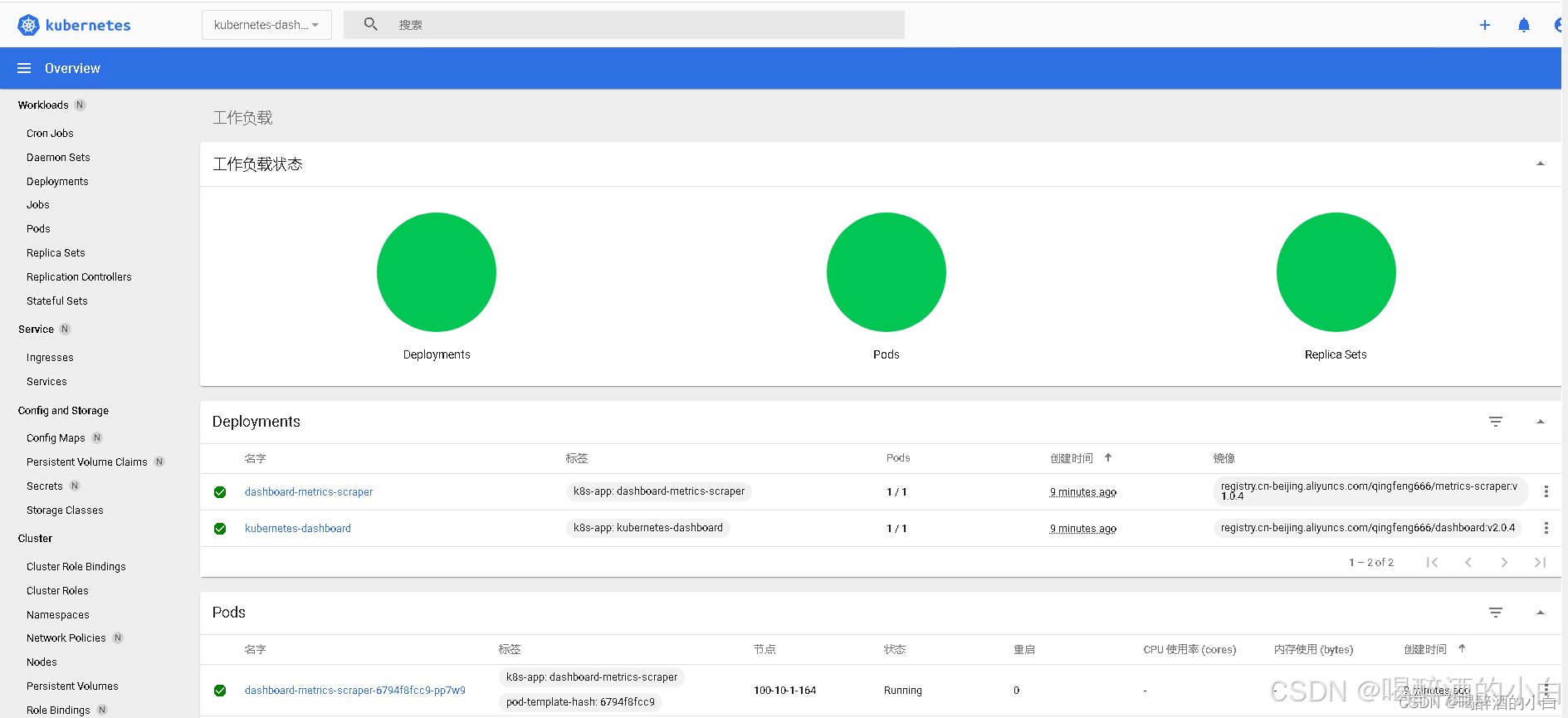Image resolution: width=1568 pixels, height=718 pixels.
Task: Select Namespaces in sidebar
Action: [58, 615]
